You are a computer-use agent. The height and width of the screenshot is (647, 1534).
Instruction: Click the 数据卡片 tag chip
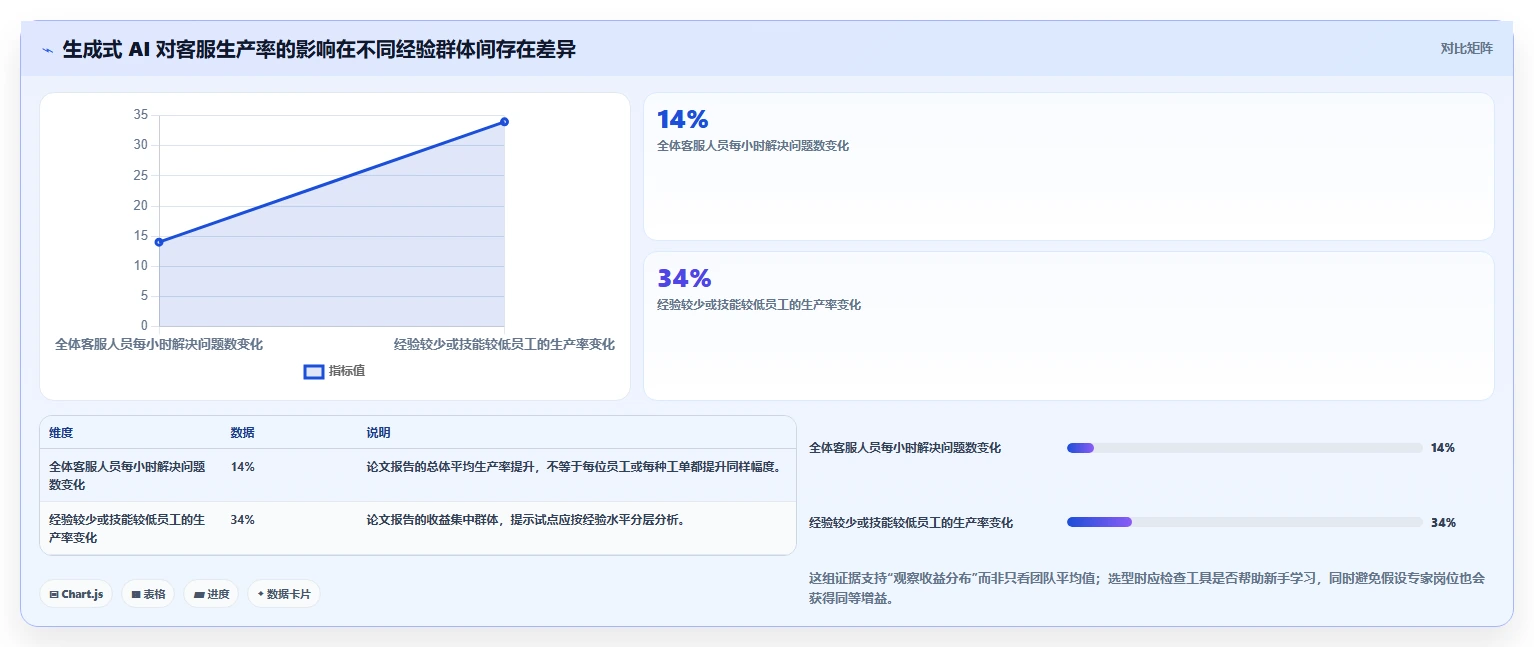point(284,594)
